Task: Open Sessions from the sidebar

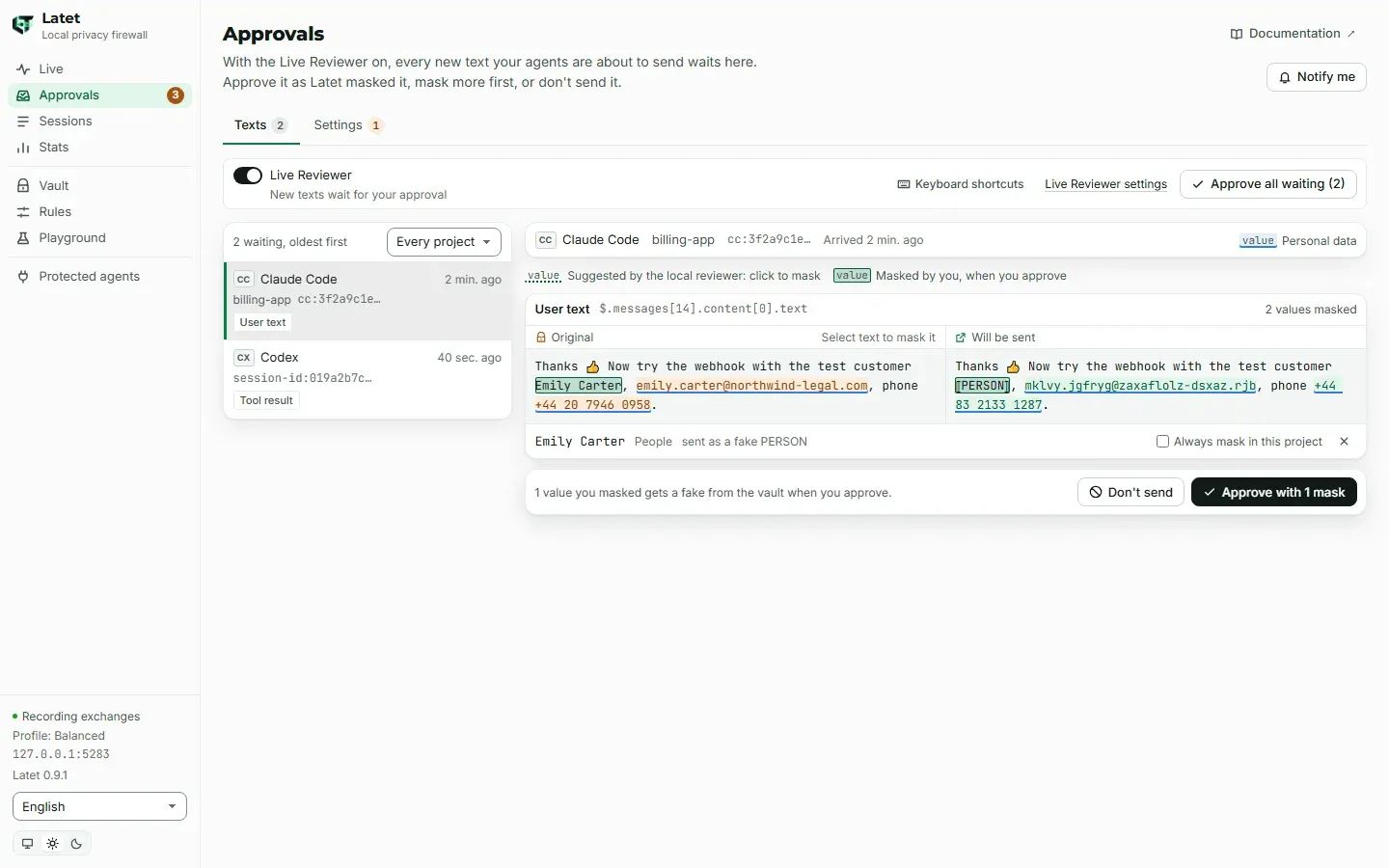Action: [99, 122]
